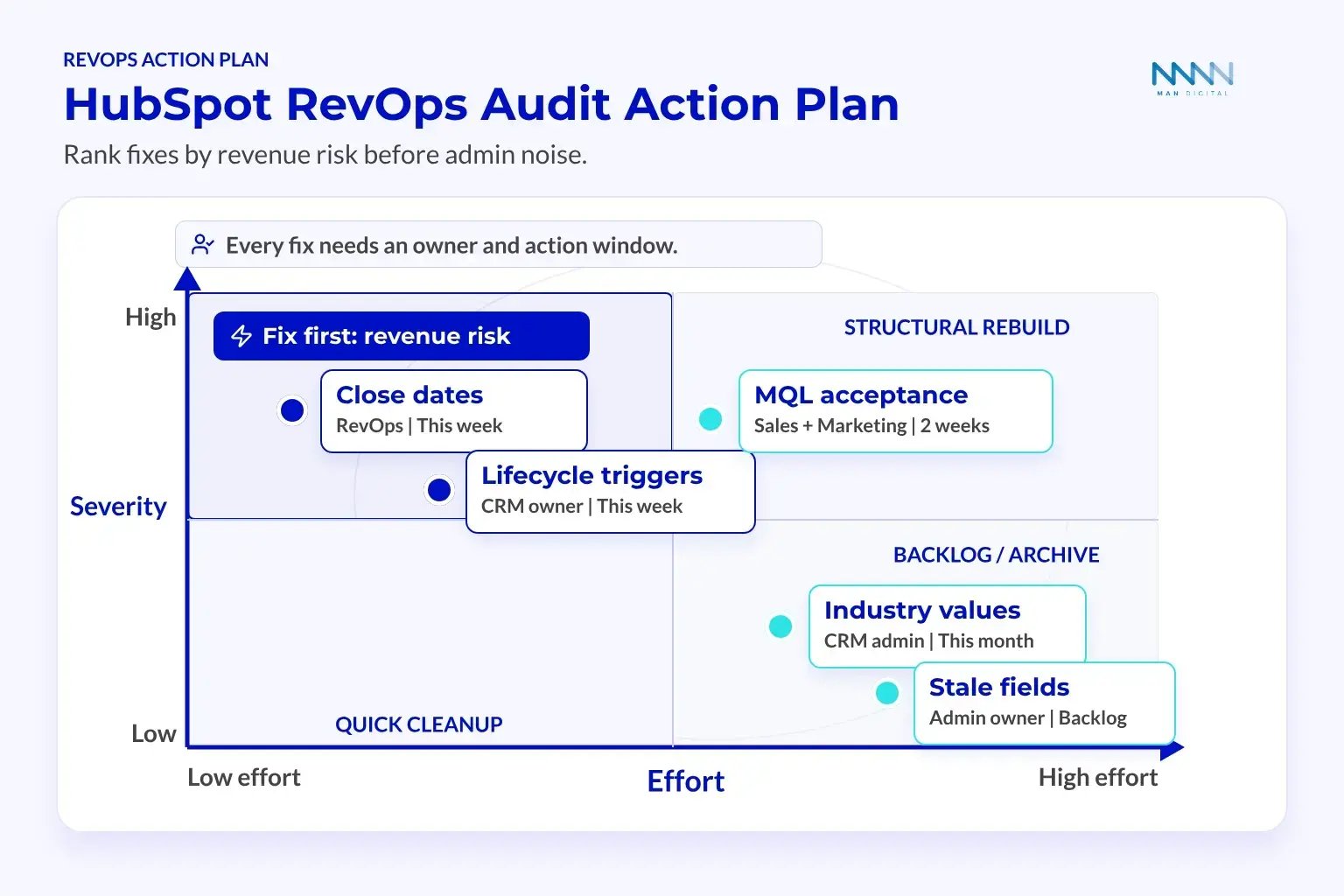Click 'Every fix needs an owner' note

coord(499,244)
